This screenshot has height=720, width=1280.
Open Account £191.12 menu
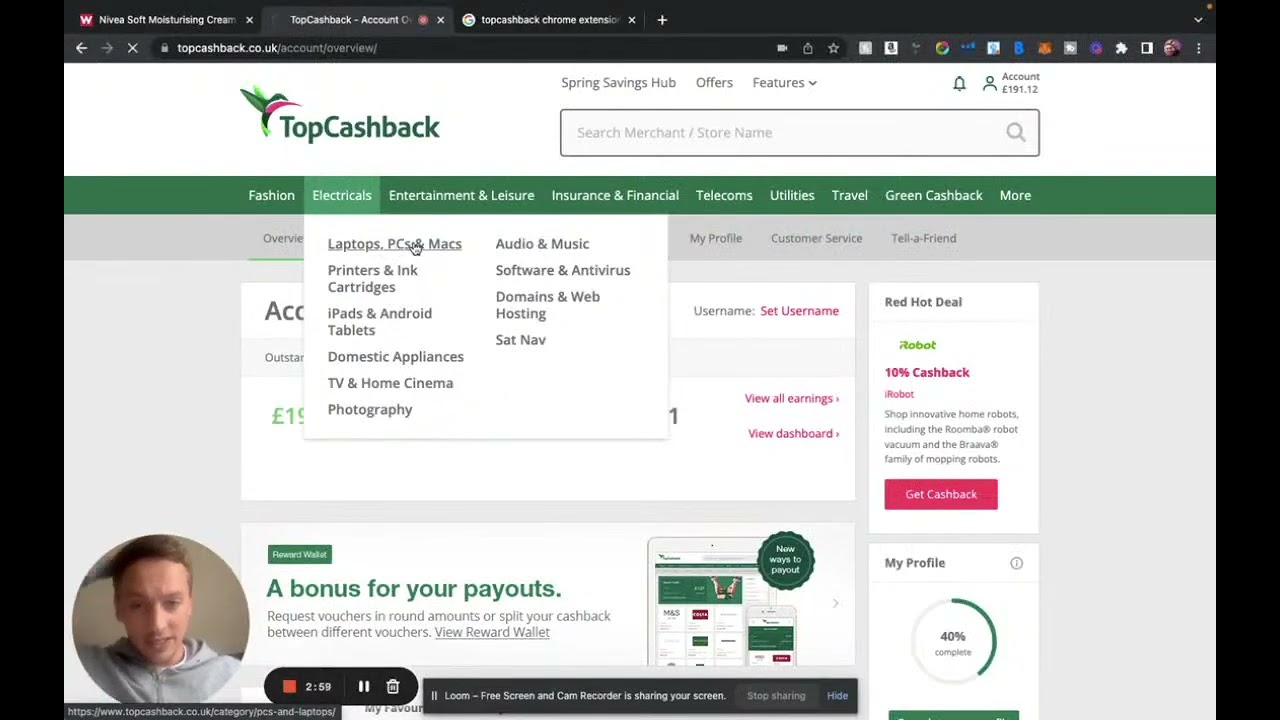(x=1011, y=83)
